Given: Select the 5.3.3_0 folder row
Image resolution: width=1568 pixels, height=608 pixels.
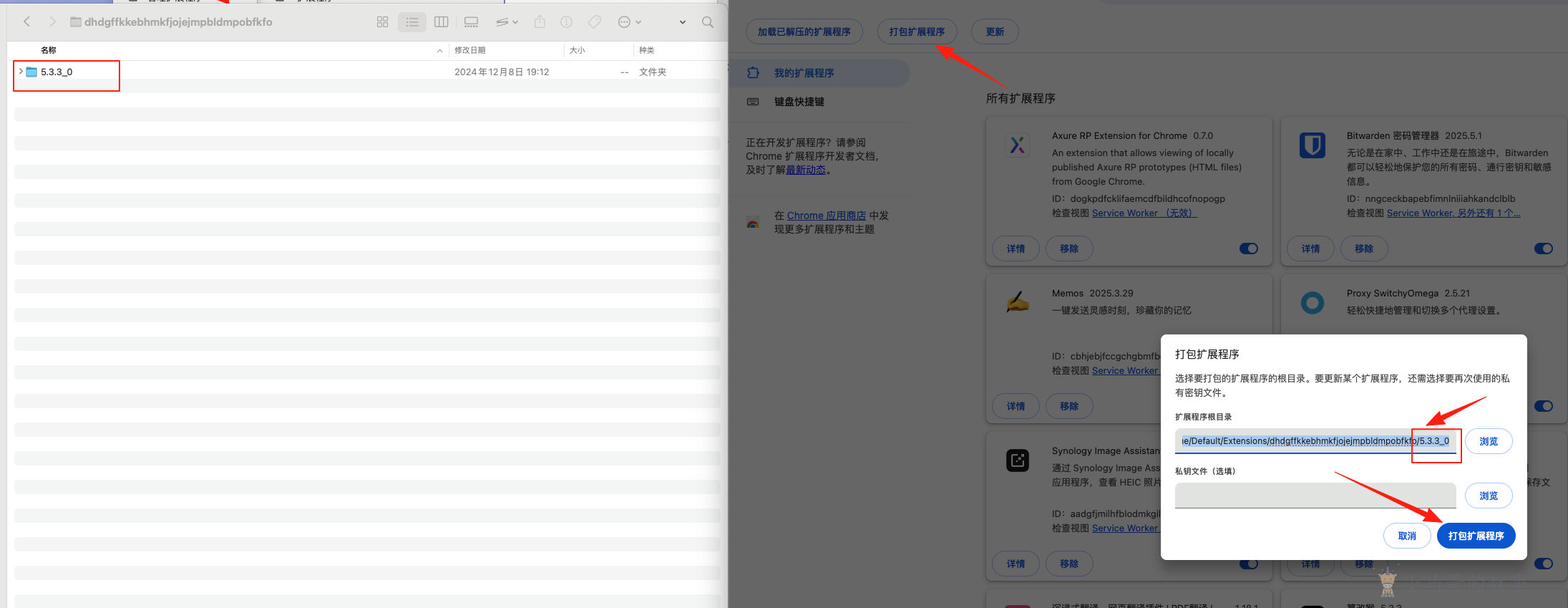Looking at the screenshot, I should (x=367, y=72).
